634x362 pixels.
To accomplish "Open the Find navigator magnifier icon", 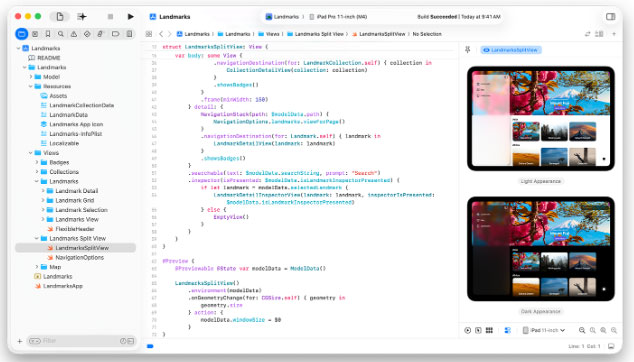I will pos(61,34).
